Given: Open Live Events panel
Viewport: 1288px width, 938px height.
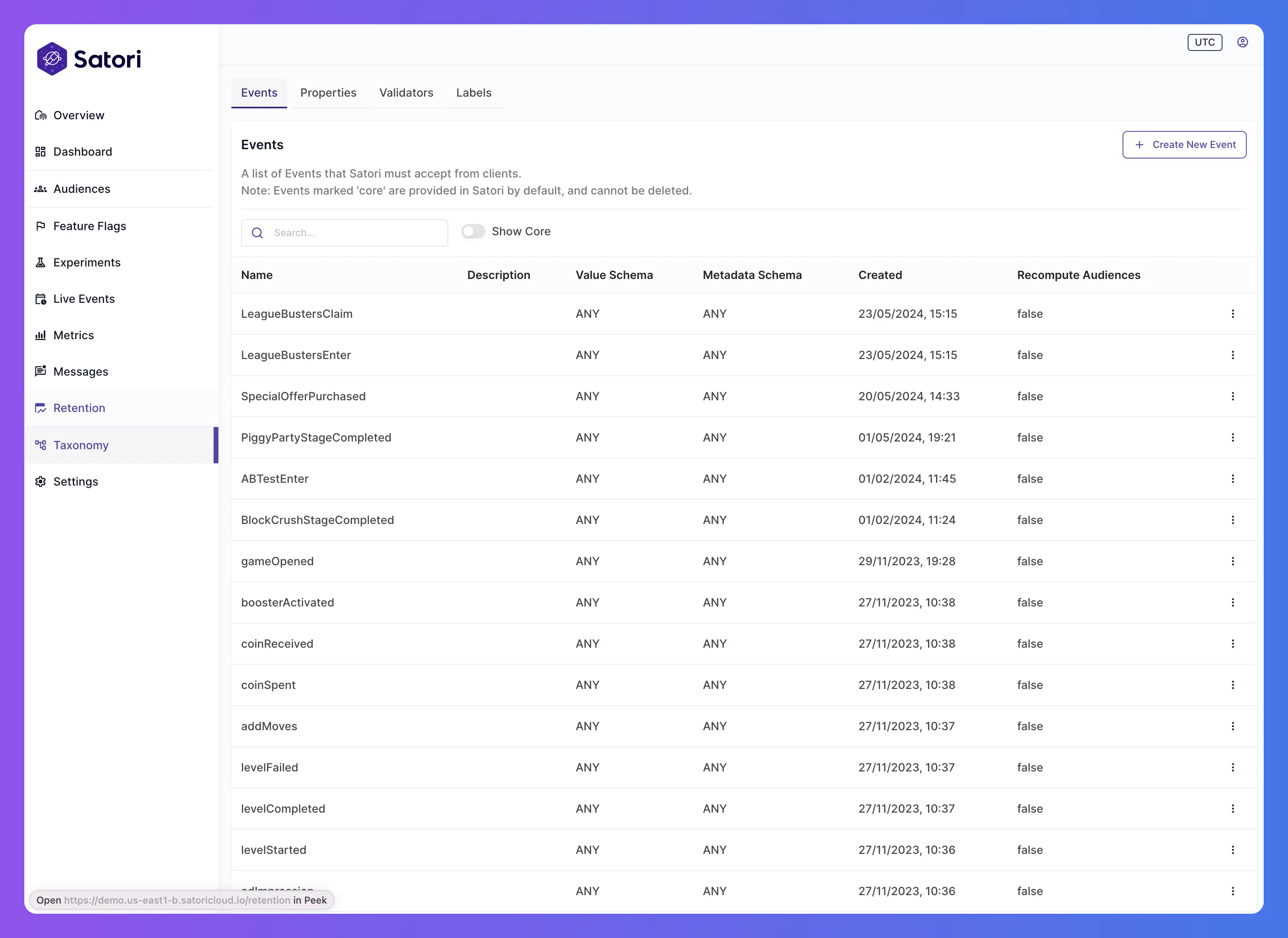Looking at the screenshot, I should click(x=84, y=298).
